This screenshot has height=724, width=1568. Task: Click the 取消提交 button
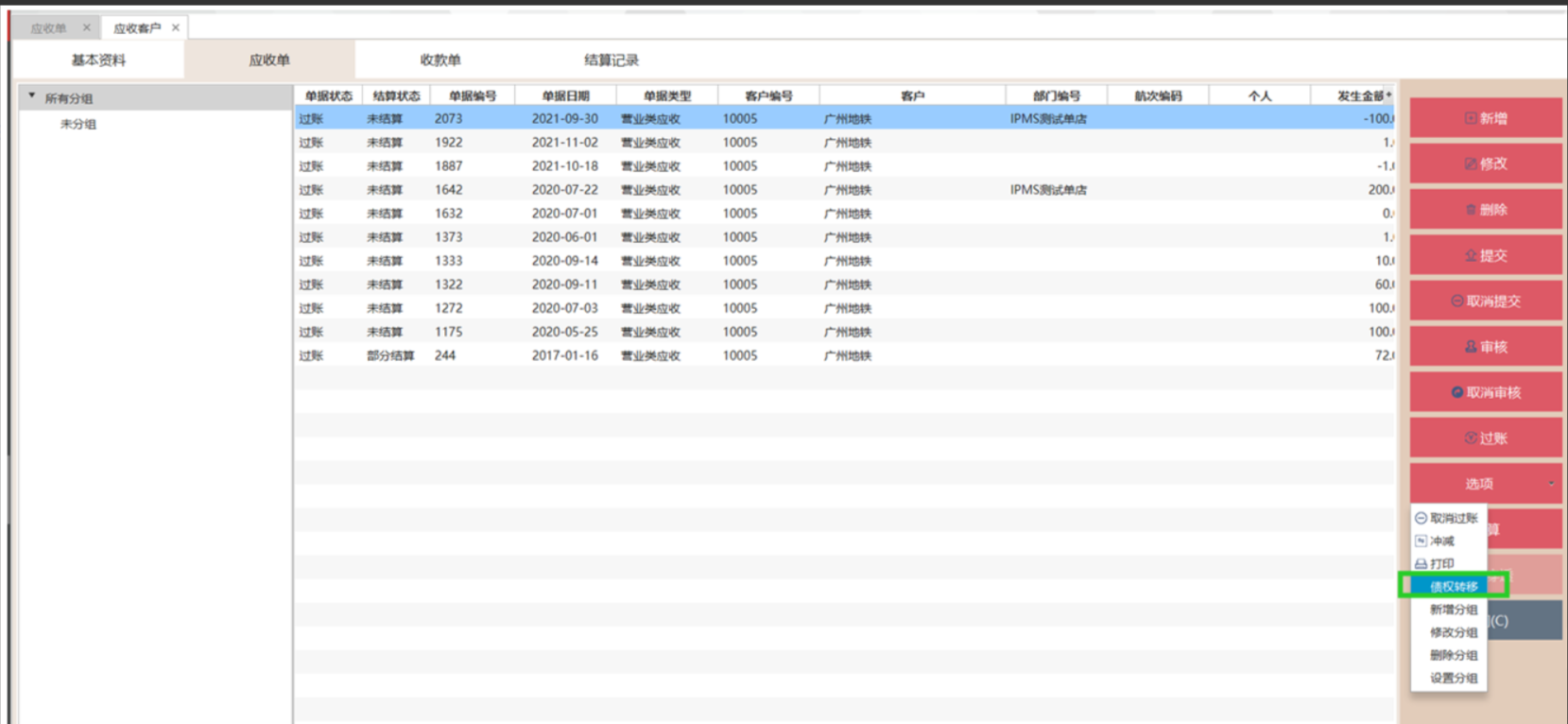coord(1485,301)
